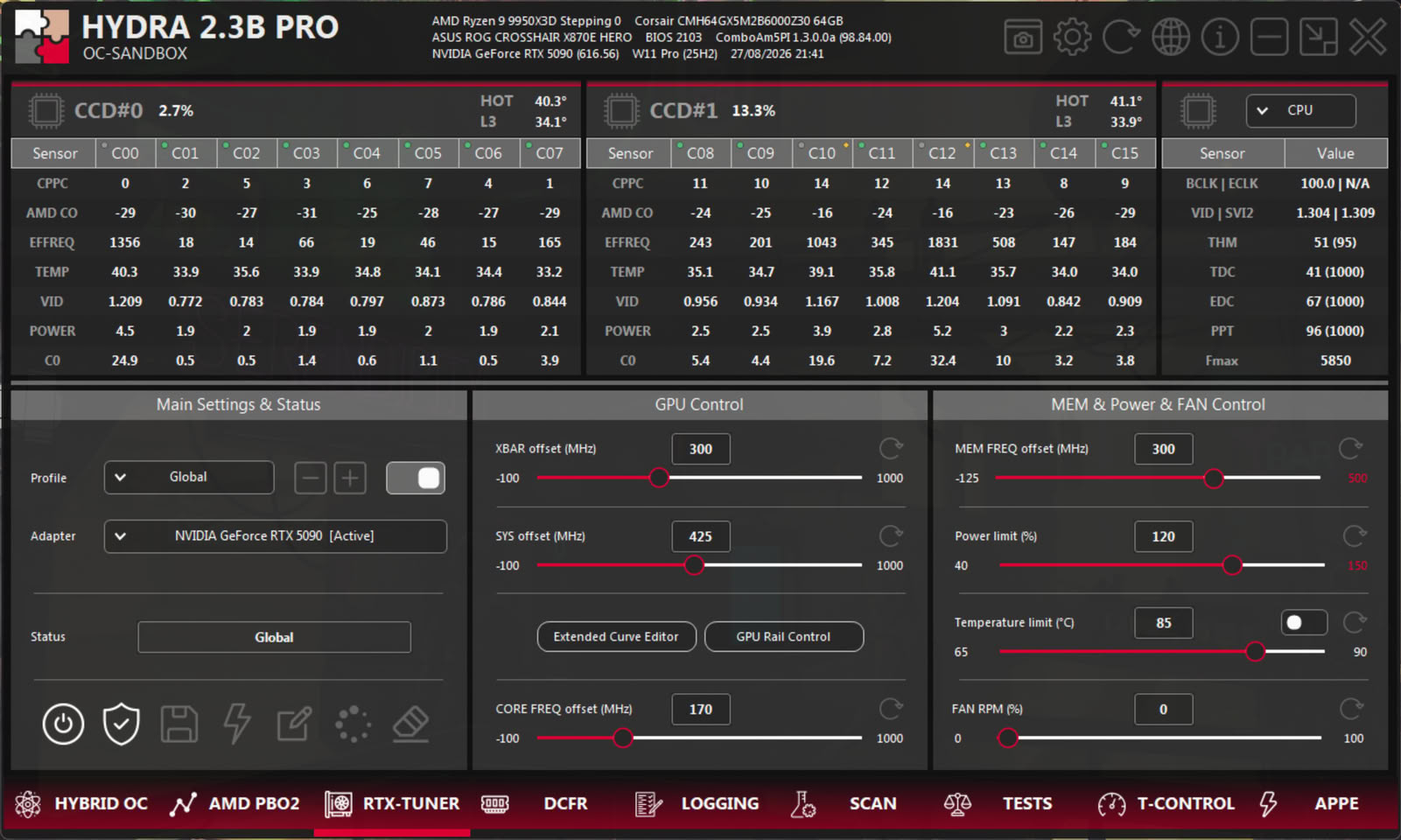Click the MEM FREQ offset slider handle
Image resolution: width=1401 pixels, height=840 pixels.
click(x=1214, y=478)
